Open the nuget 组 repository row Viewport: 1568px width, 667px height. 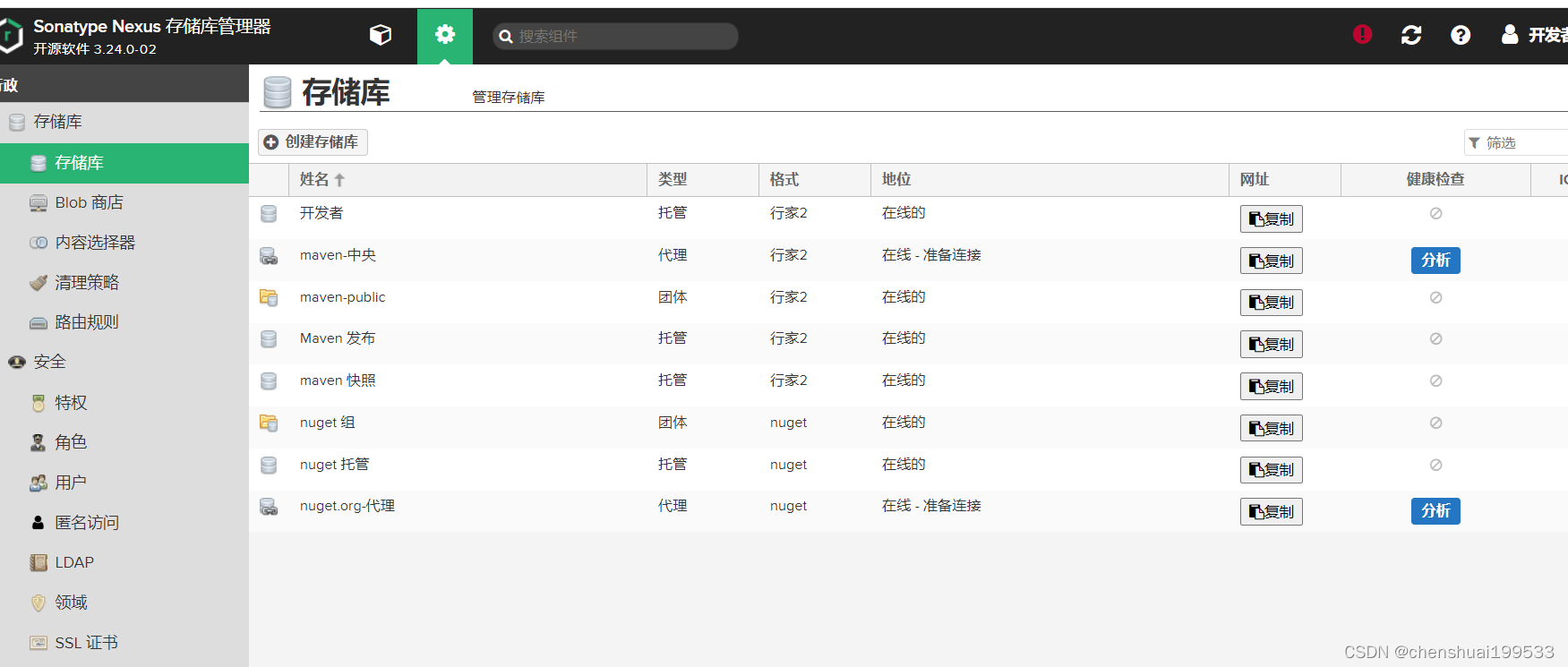[x=908, y=427]
